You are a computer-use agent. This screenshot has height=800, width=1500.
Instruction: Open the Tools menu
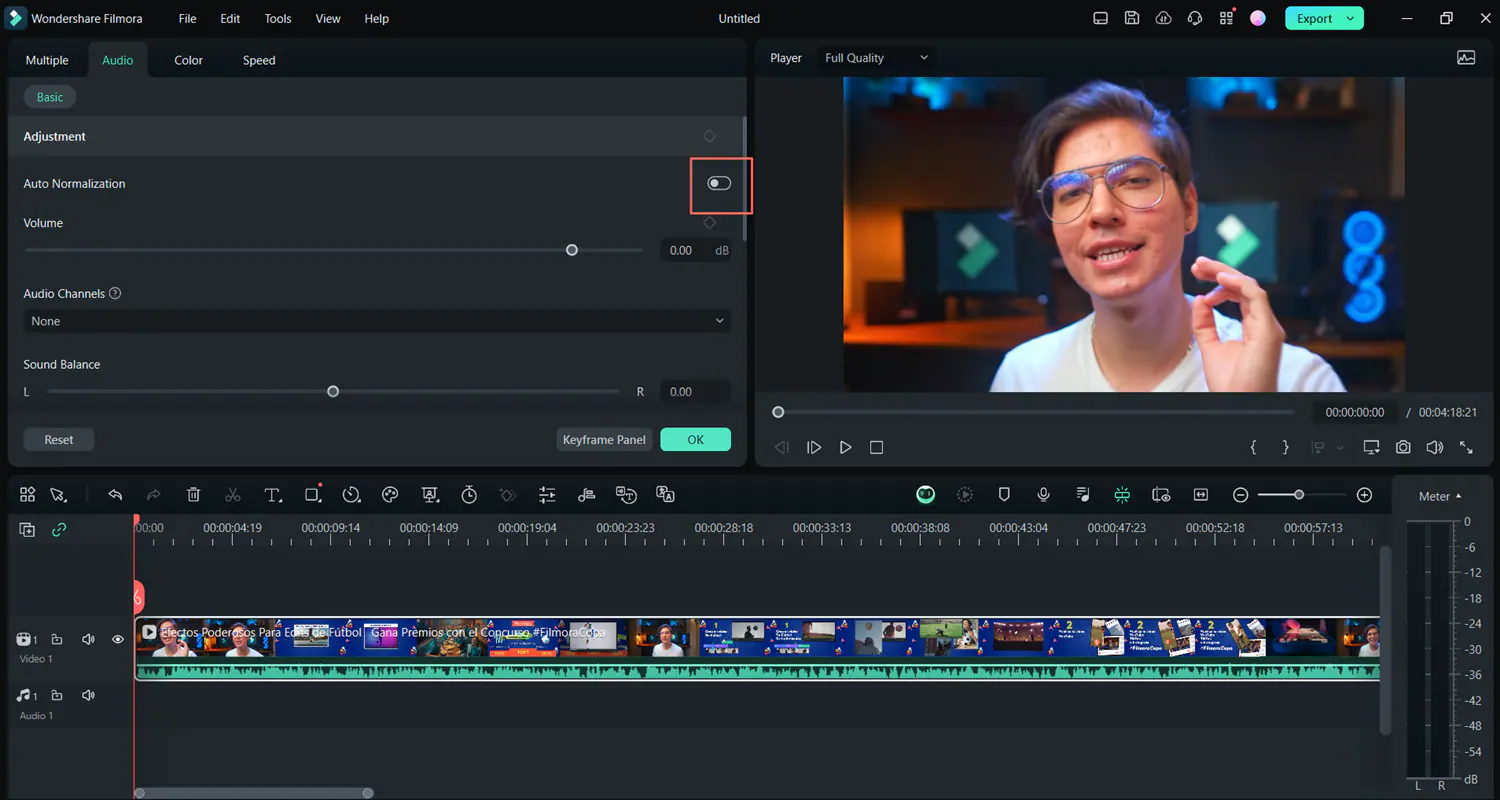(x=278, y=18)
